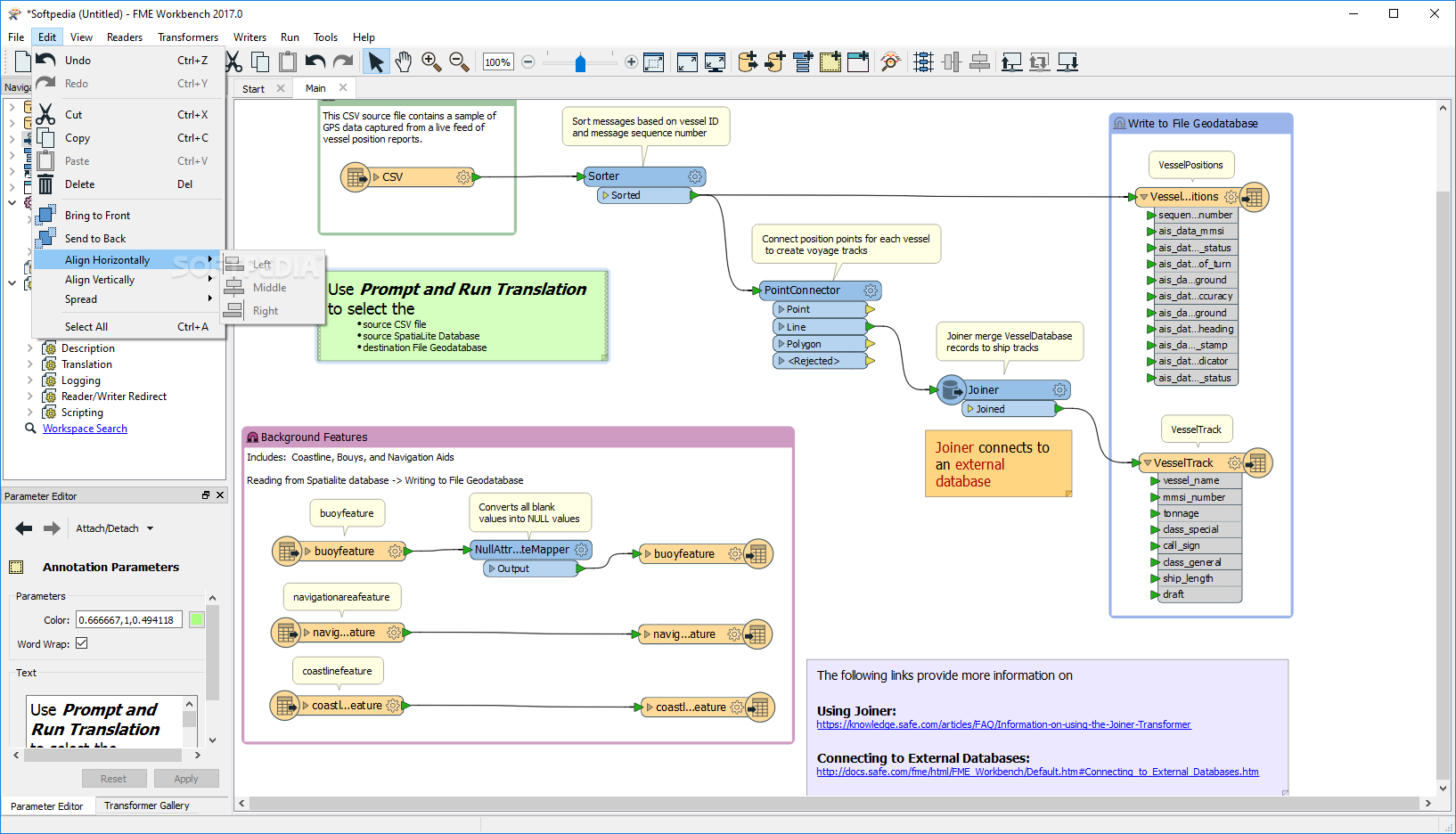The image size is (1456, 834).
Task: Expand the Spread submenu
Action: [128, 299]
